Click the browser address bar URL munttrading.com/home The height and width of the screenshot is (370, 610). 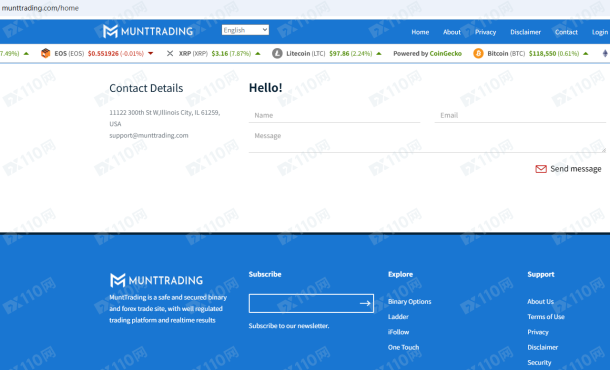[x=40, y=8]
